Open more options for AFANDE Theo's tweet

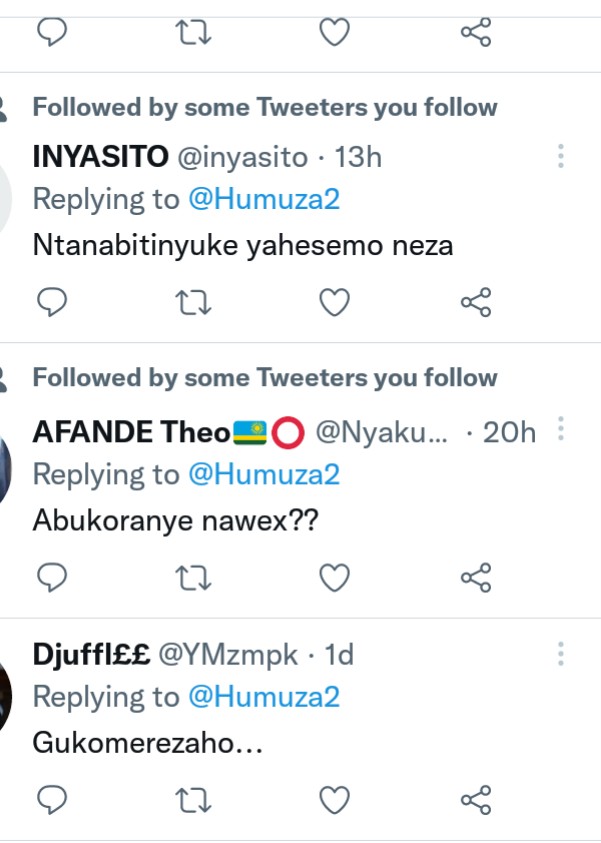pyautogui.click(x=561, y=431)
